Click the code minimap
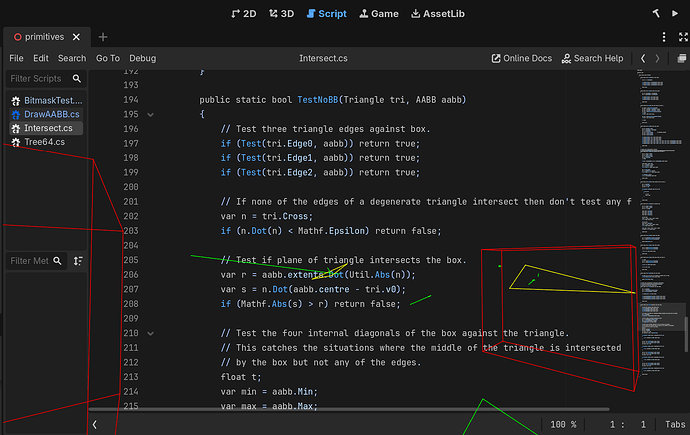 (x=662, y=224)
